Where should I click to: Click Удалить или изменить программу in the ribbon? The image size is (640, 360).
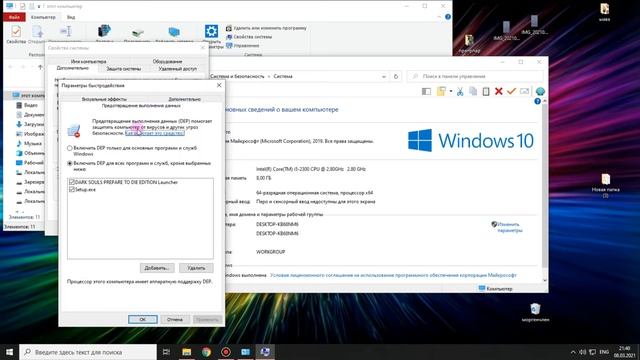[267, 28]
